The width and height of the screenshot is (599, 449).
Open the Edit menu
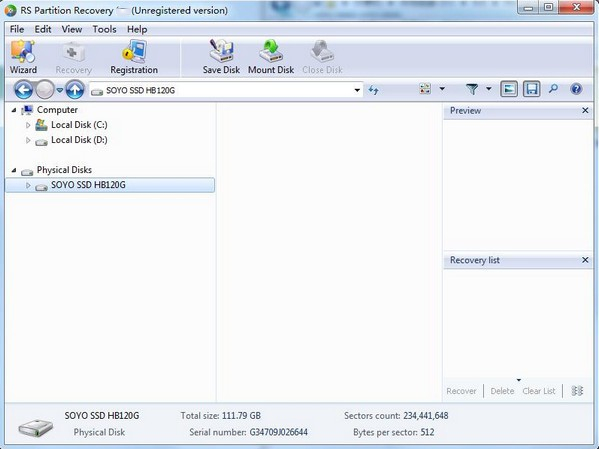click(x=43, y=29)
